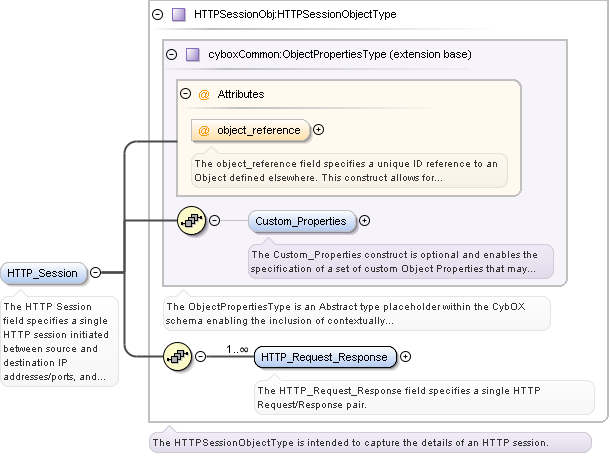The width and height of the screenshot is (610, 456).
Task: Select the HTTP_Session element box
Action: pos(42,273)
